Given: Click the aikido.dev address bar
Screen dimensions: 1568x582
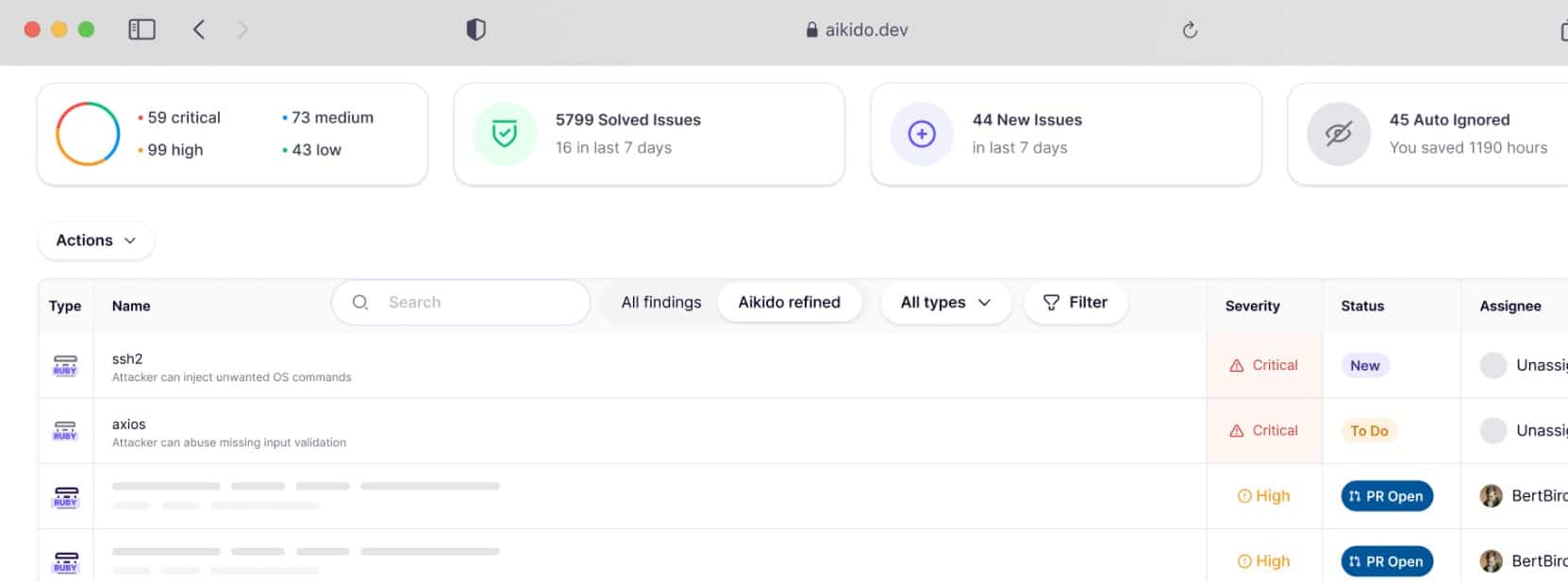Looking at the screenshot, I should (x=857, y=30).
